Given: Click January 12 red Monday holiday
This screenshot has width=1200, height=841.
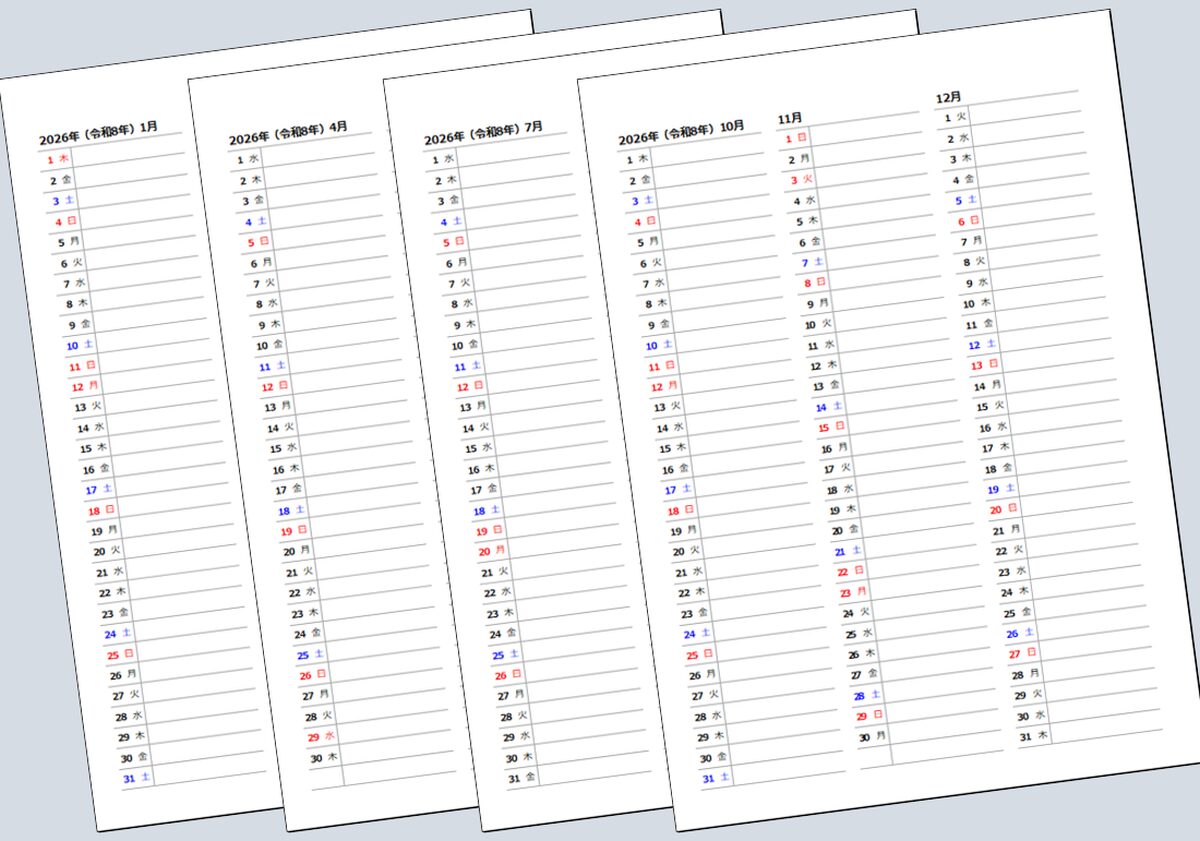Looking at the screenshot, I should (x=84, y=386).
